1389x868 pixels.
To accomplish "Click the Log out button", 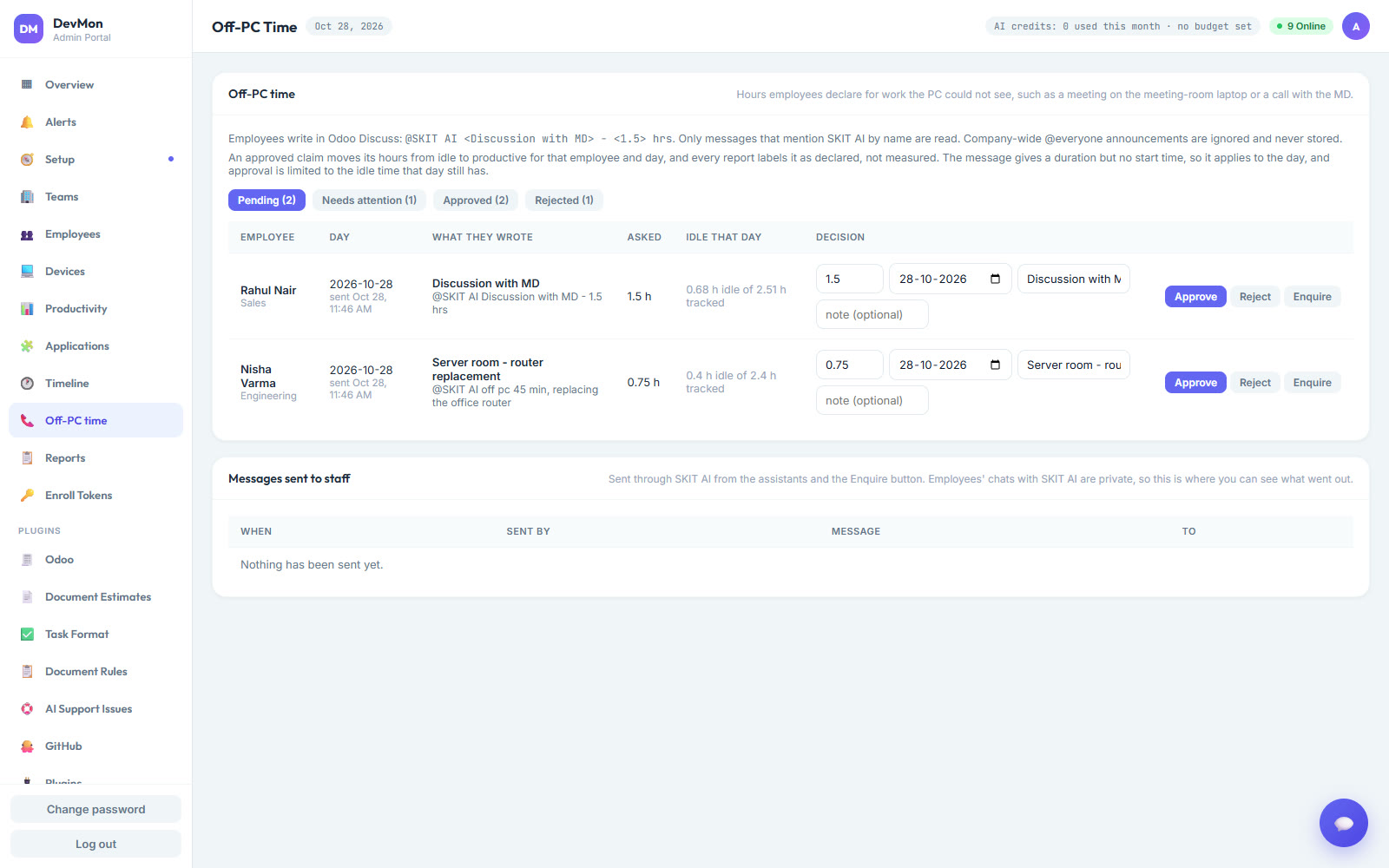I will click(x=95, y=844).
